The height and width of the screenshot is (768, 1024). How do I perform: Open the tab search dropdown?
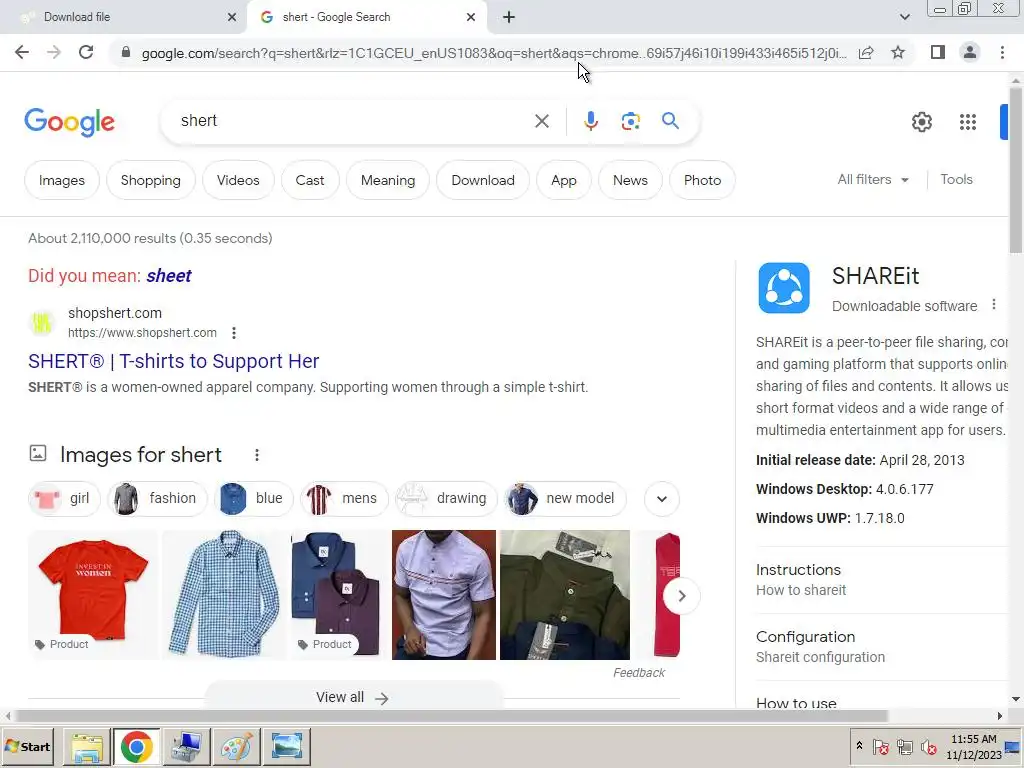(x=904, y=18)
